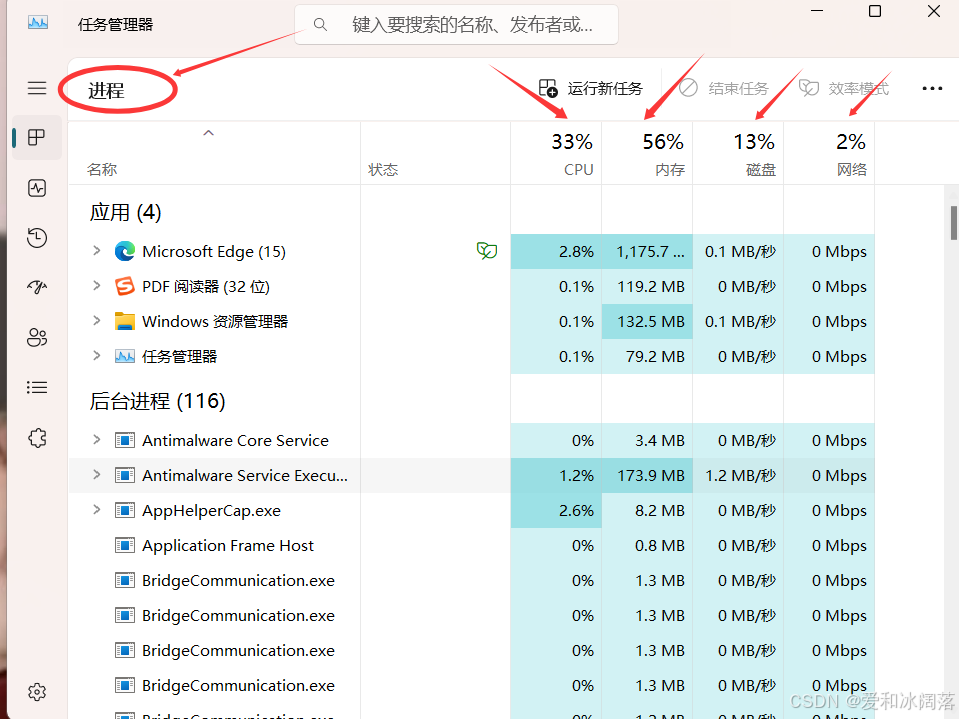Expand the 任务管理器 process group
Viewport: 959px width, 719px height.
[97, 355]
